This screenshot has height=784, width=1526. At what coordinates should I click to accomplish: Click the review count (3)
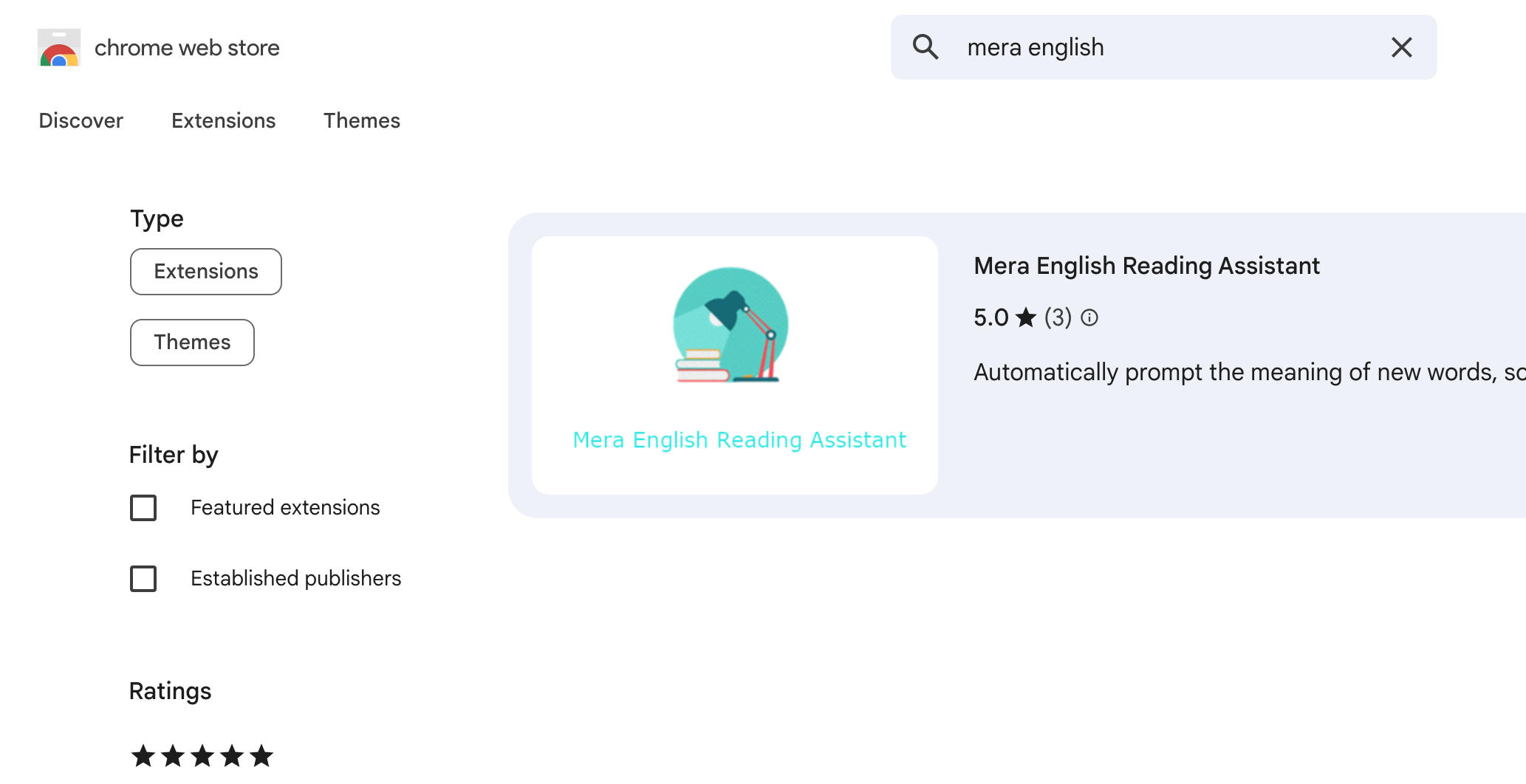click(x=1057, y=317)
